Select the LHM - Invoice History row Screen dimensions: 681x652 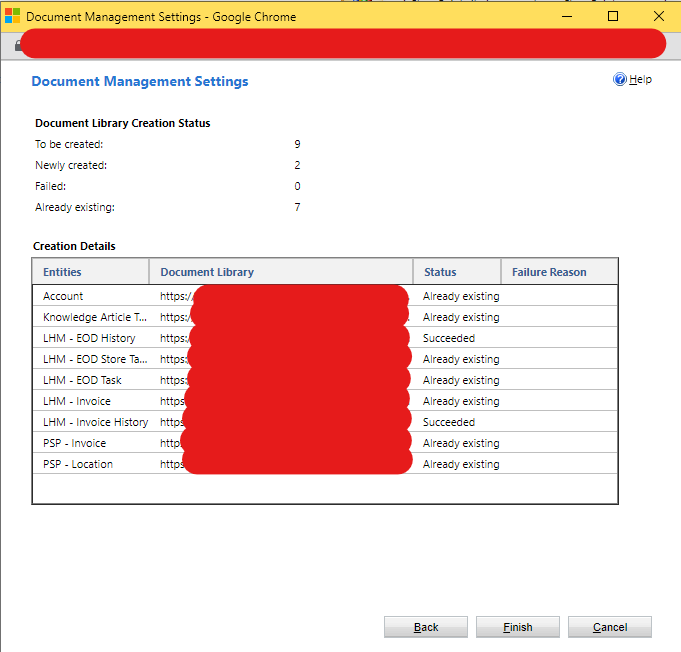(x=95, y=422)
